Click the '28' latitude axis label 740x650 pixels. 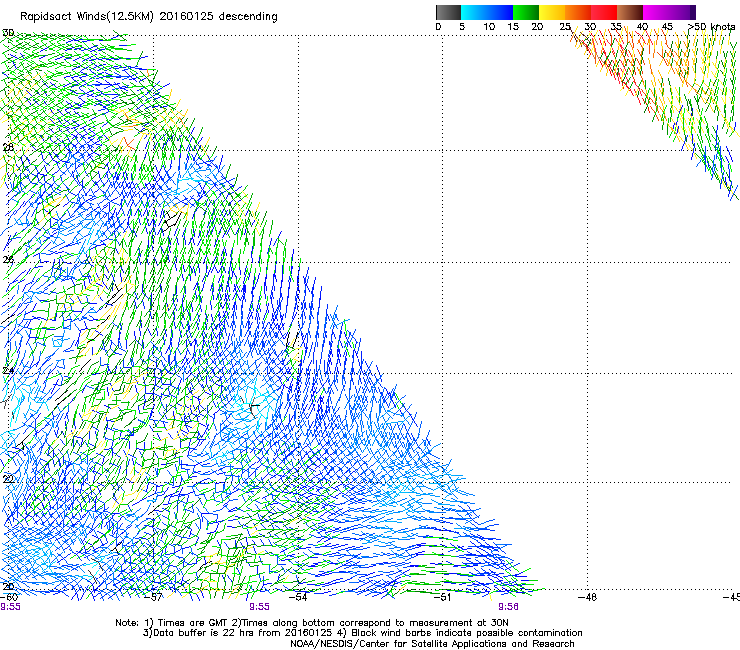(8, 147)
